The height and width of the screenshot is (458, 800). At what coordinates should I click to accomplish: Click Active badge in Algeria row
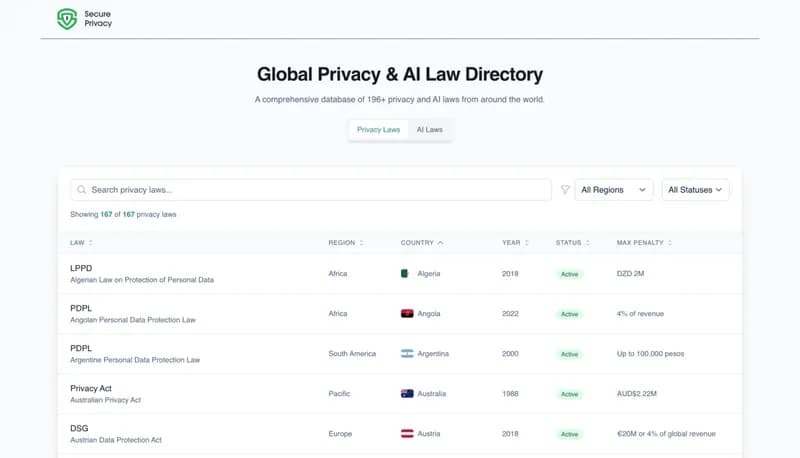click(x=569, y=274)
